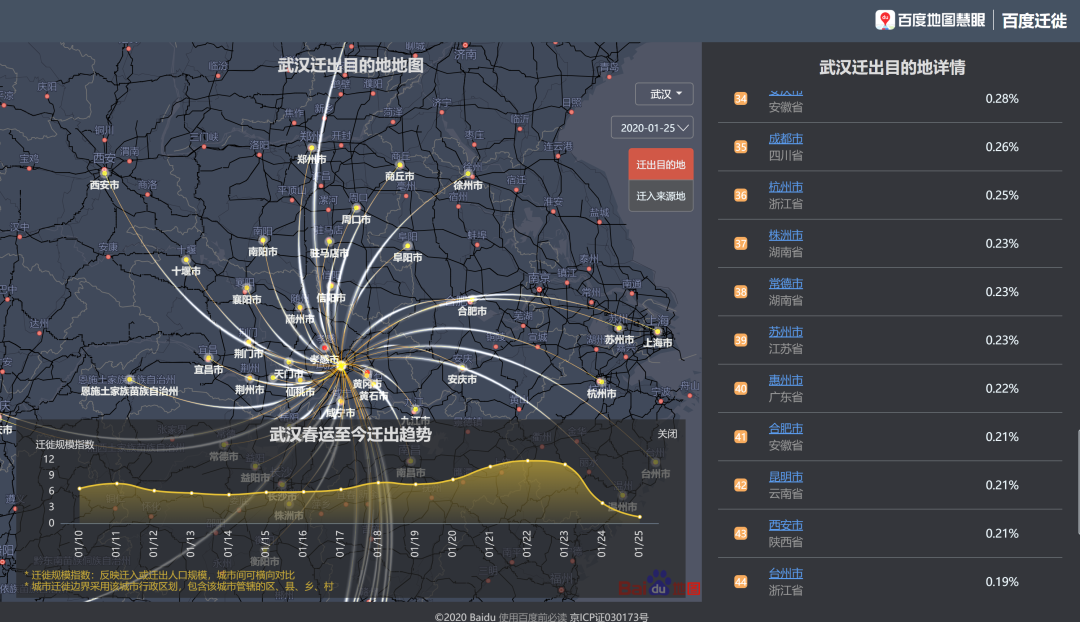The width and height of the screenshot is (1080, 622).
Task: Click rank badge 35
Action: pos(740,147)
